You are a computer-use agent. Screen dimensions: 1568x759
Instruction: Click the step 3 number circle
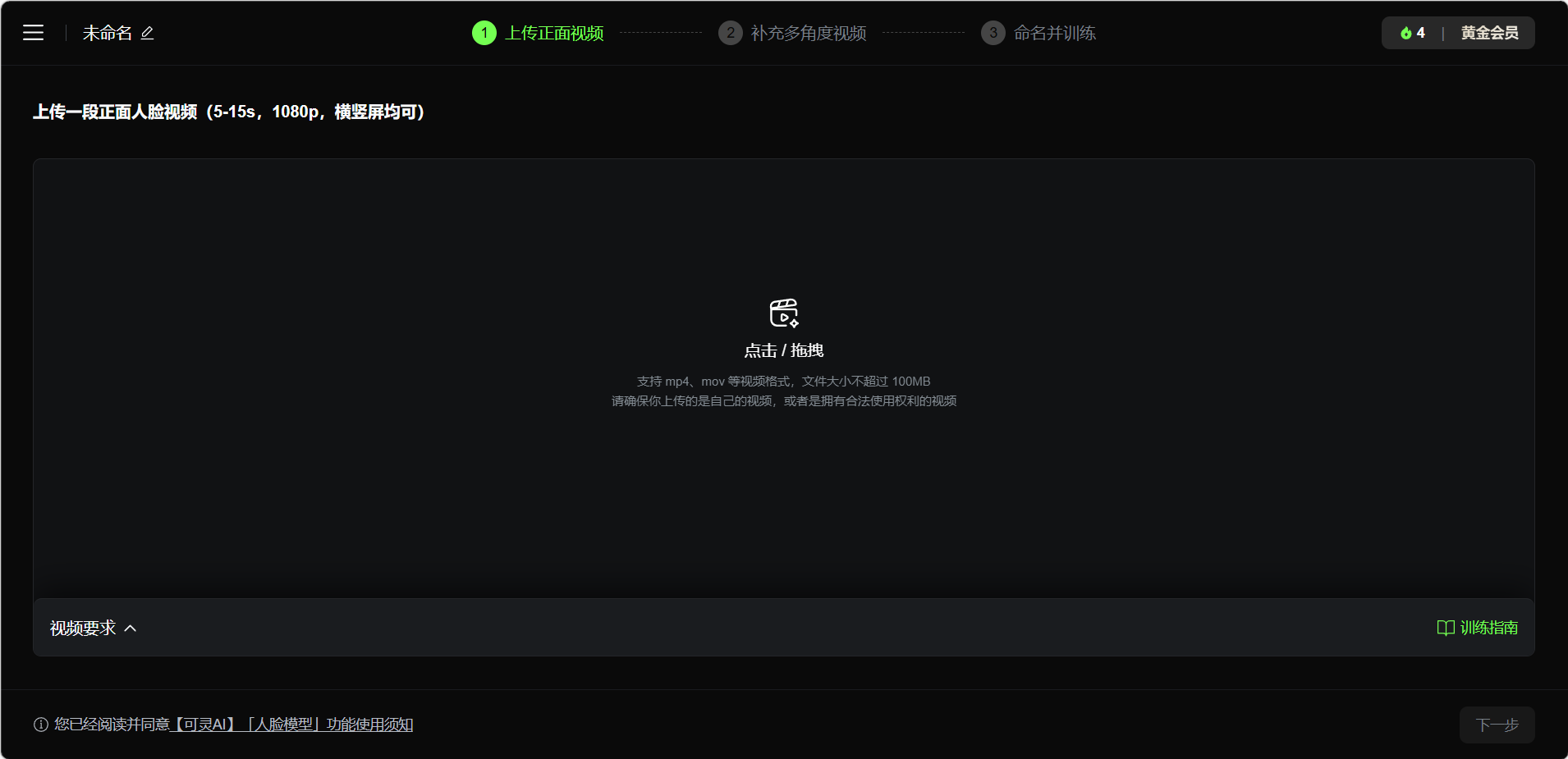coord(993,33)
